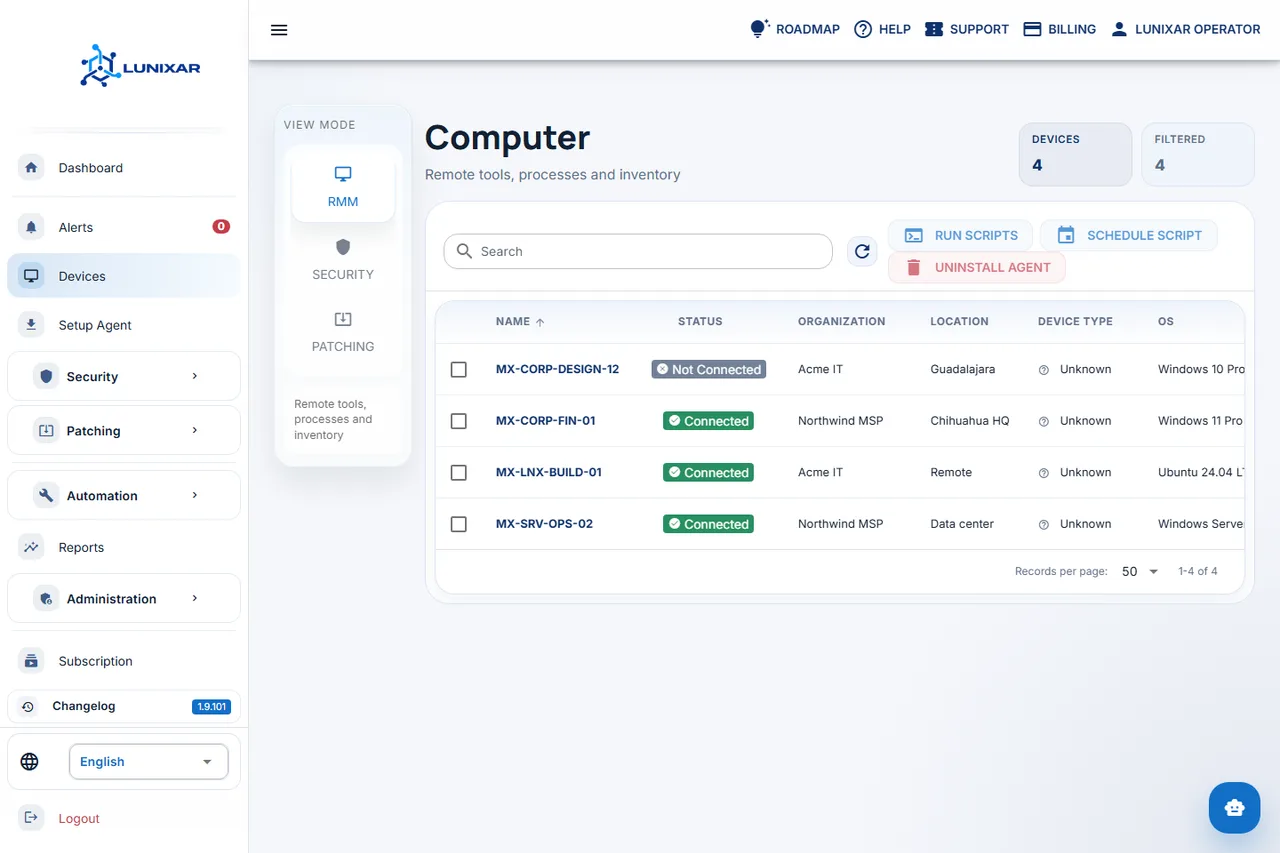Select the MX-CORP-DESIGN-12 row checkbox
The height and width of the screenshot is (853, 1280).
(x=459, y=369)
